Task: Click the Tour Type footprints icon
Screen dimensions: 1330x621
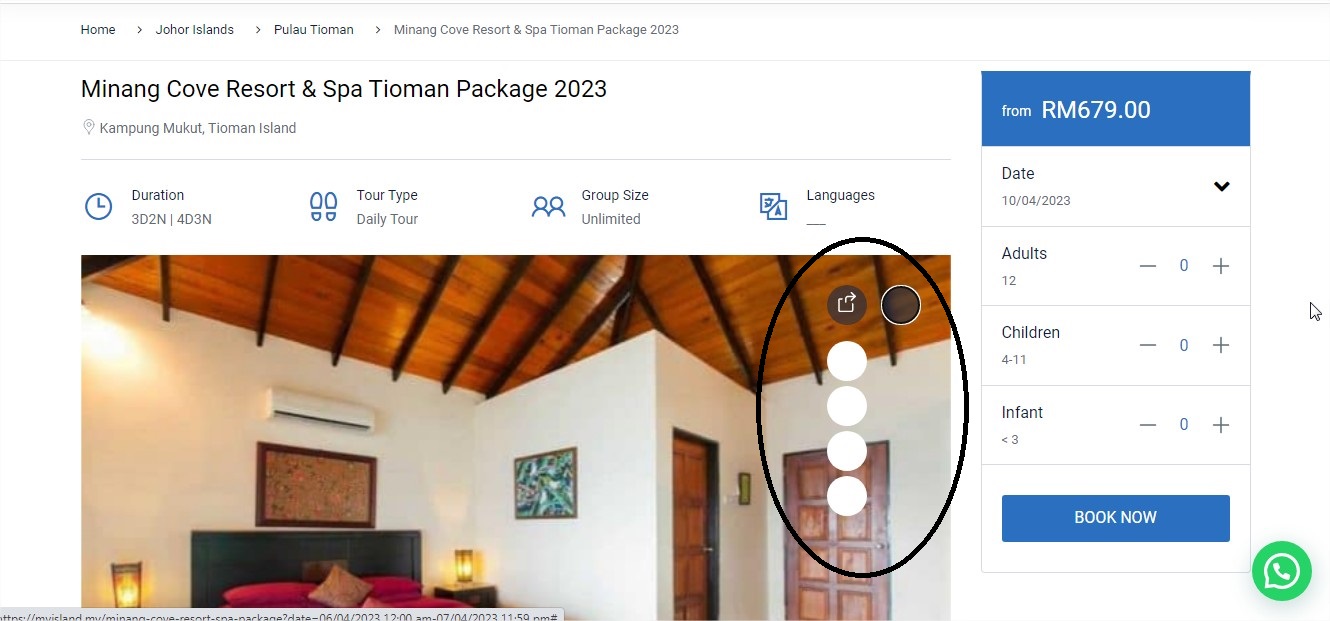Action: (x=323, y=207)
